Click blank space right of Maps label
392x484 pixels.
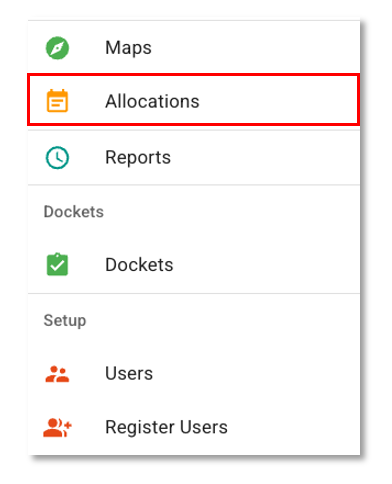tap(256, 48)
